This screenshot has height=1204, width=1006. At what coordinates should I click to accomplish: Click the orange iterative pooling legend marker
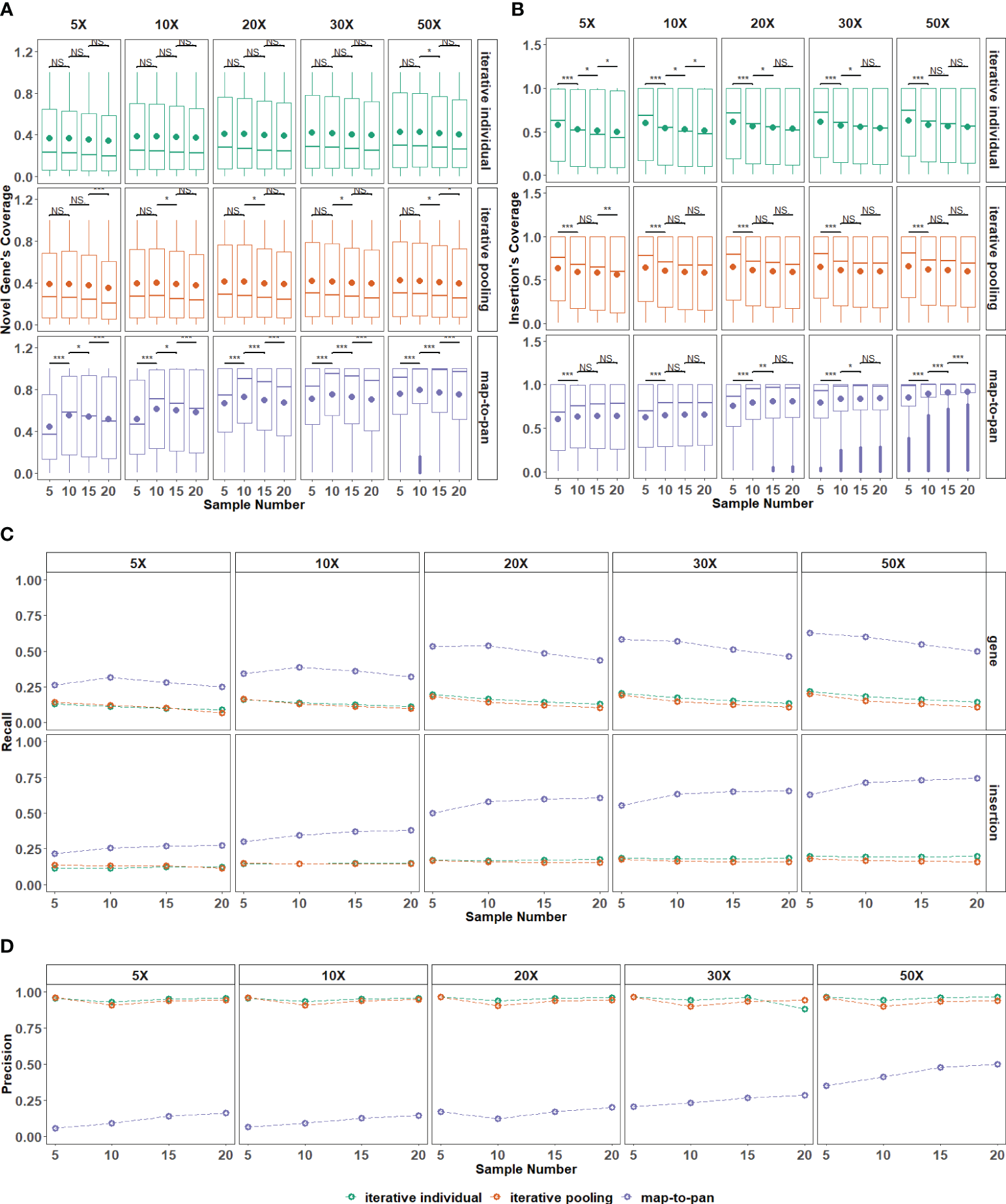(x=496, y=1197)
